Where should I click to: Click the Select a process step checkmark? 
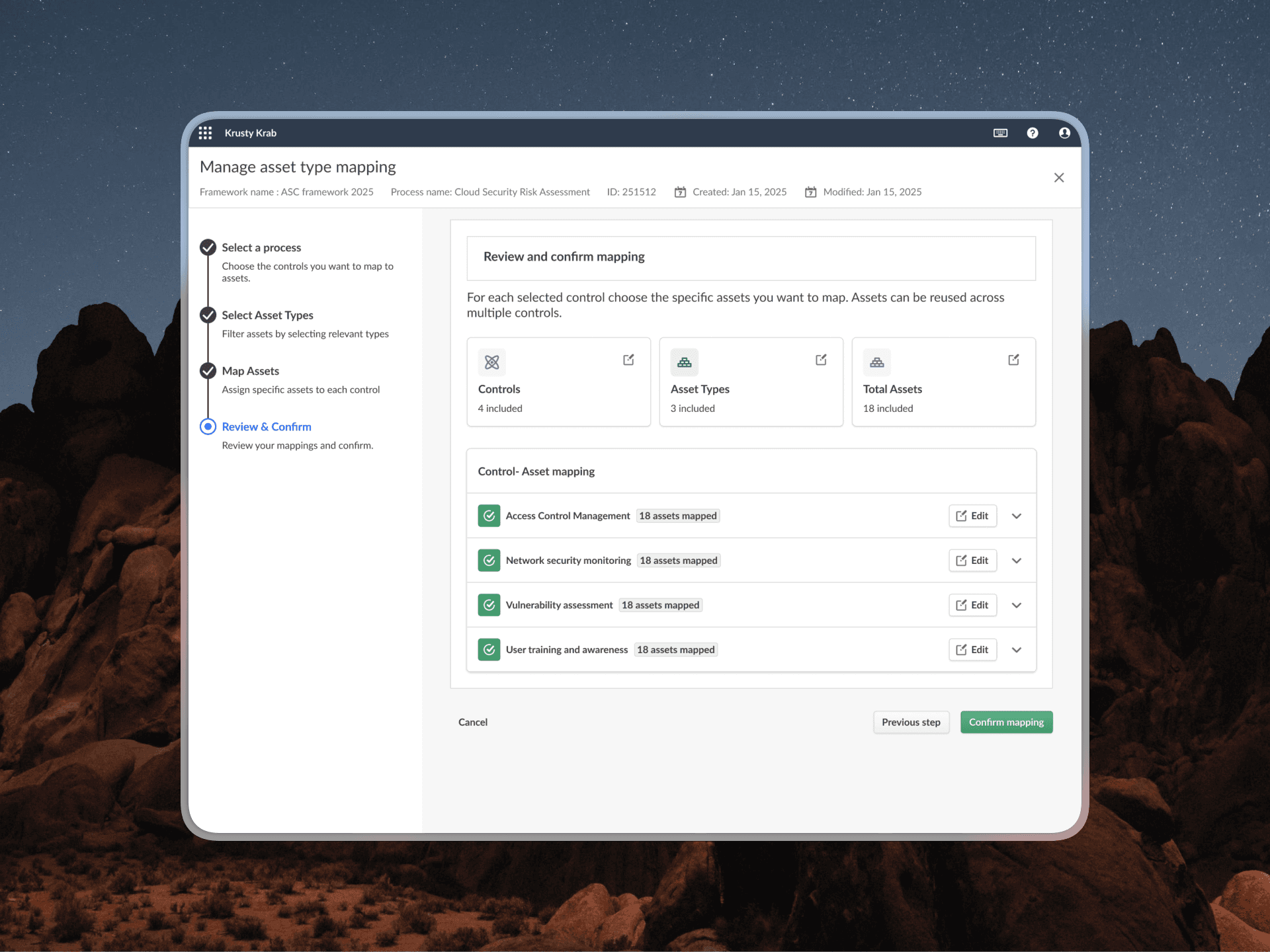coord(208,247)
